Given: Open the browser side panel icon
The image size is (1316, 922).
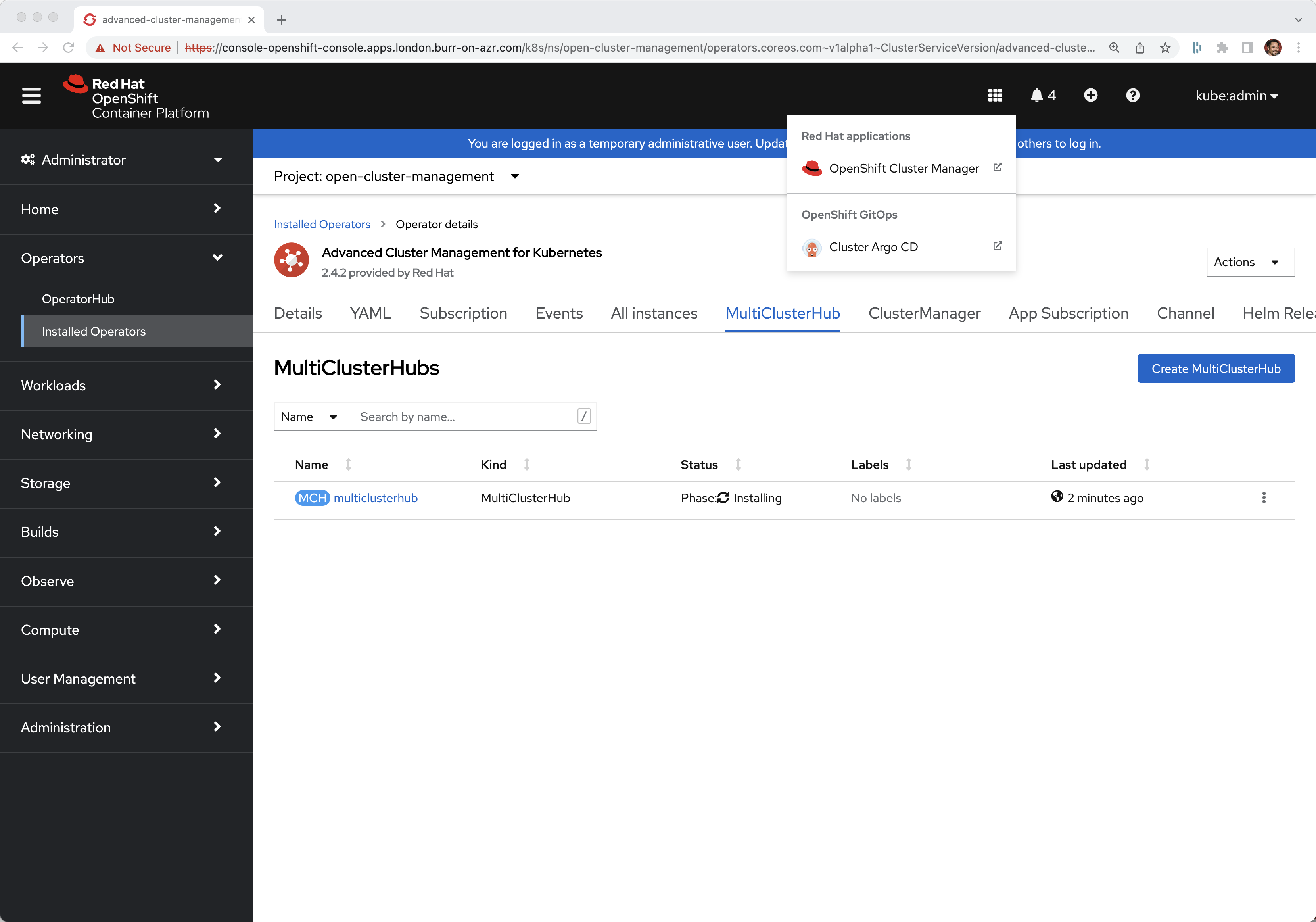Looking at the screenshot, I should tap(1247, 48).
